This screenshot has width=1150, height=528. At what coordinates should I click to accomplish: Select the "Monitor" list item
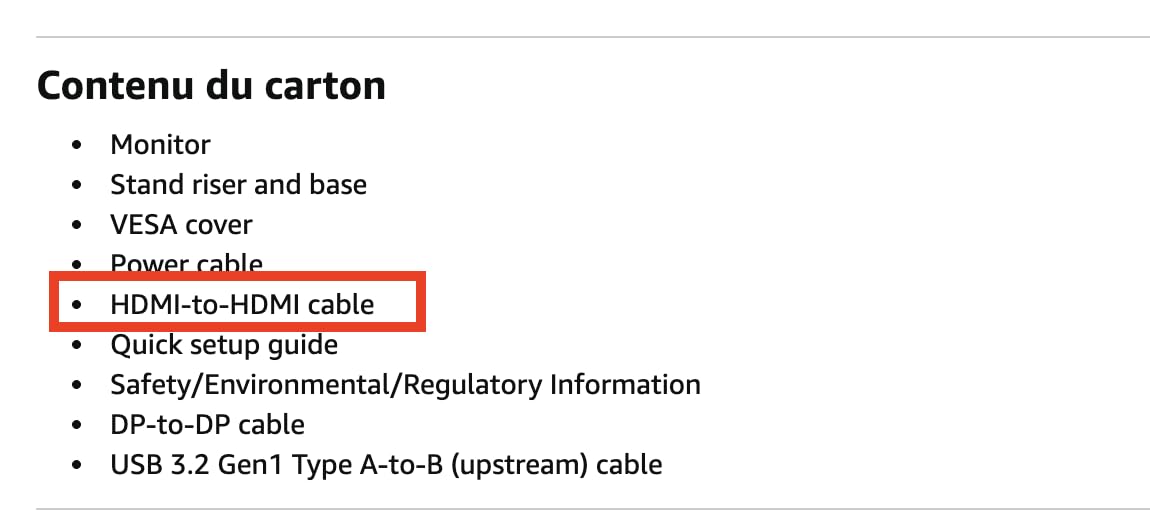[x=160, y=145]
